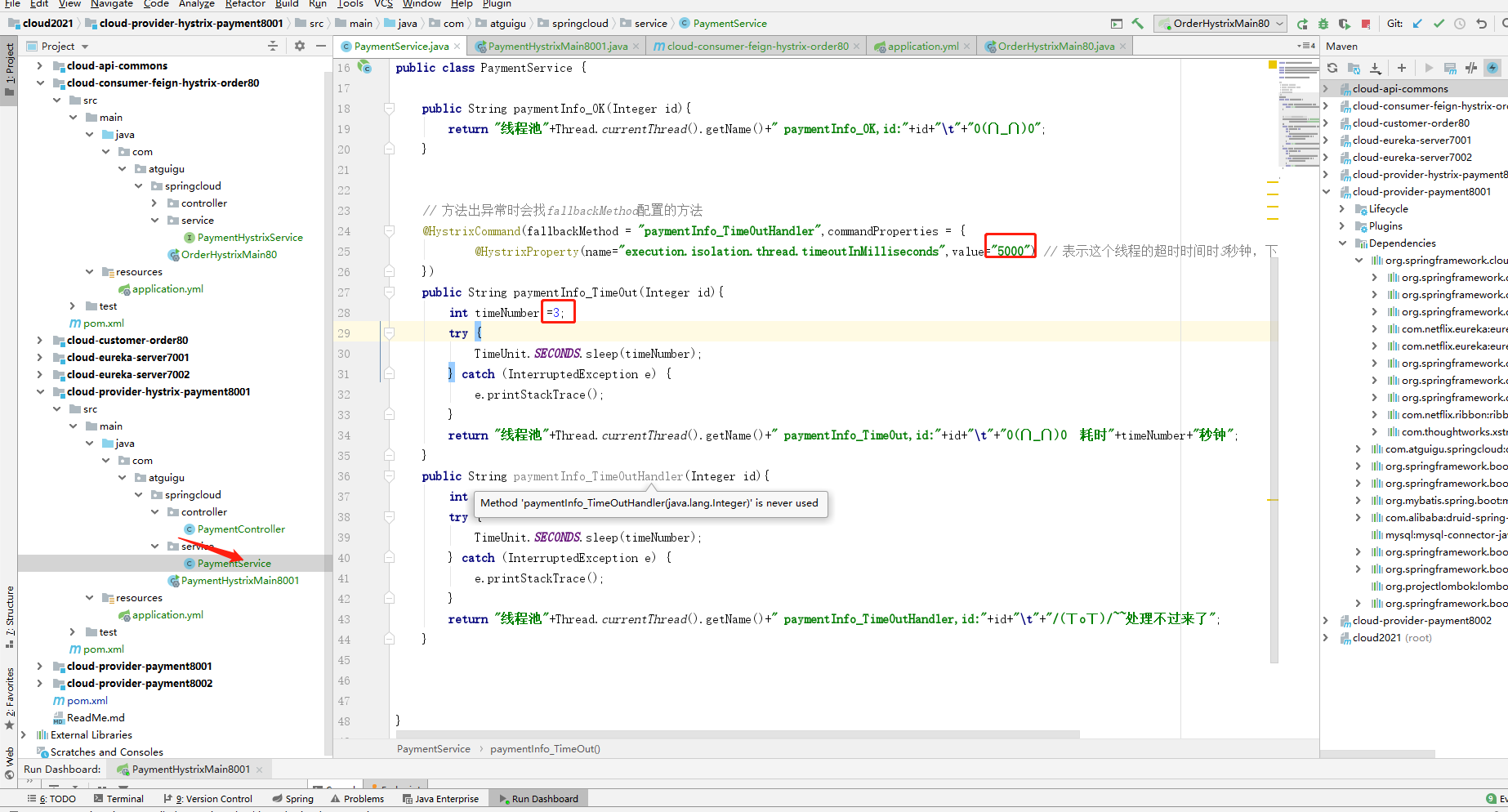Close the PaymentService.java tab
Image resolution: width=1508 pixels, height=812 pixels.
click(x=457, y=47)
